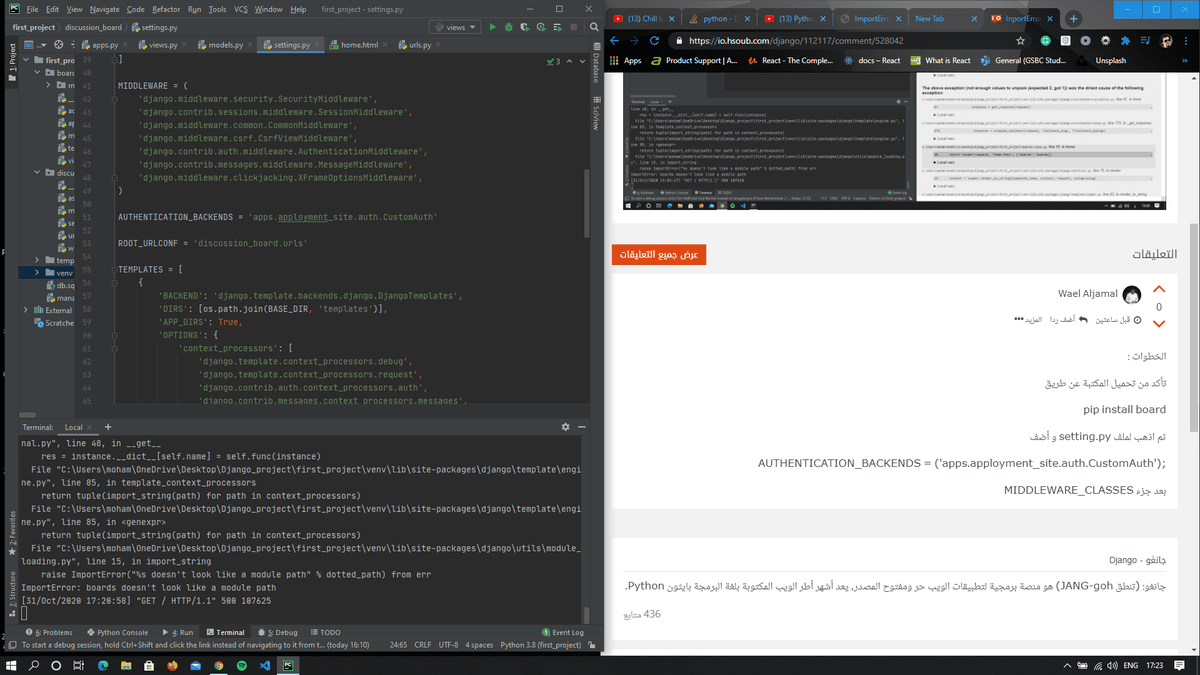This screenshot has height=675, width=1200.
Task: Open terminal settings gear icon
Action: [565, 427]
